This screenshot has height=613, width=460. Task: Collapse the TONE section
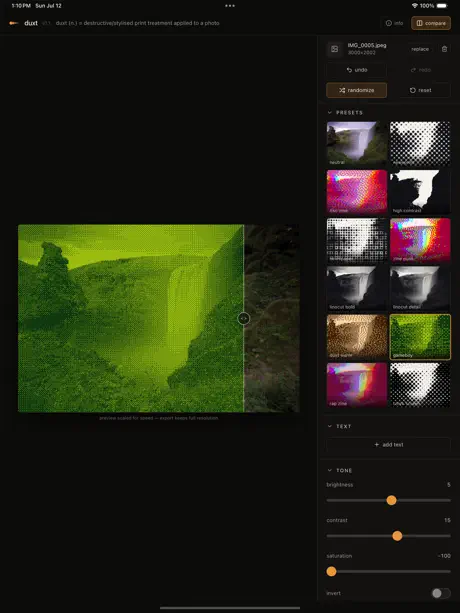(340, 470)
